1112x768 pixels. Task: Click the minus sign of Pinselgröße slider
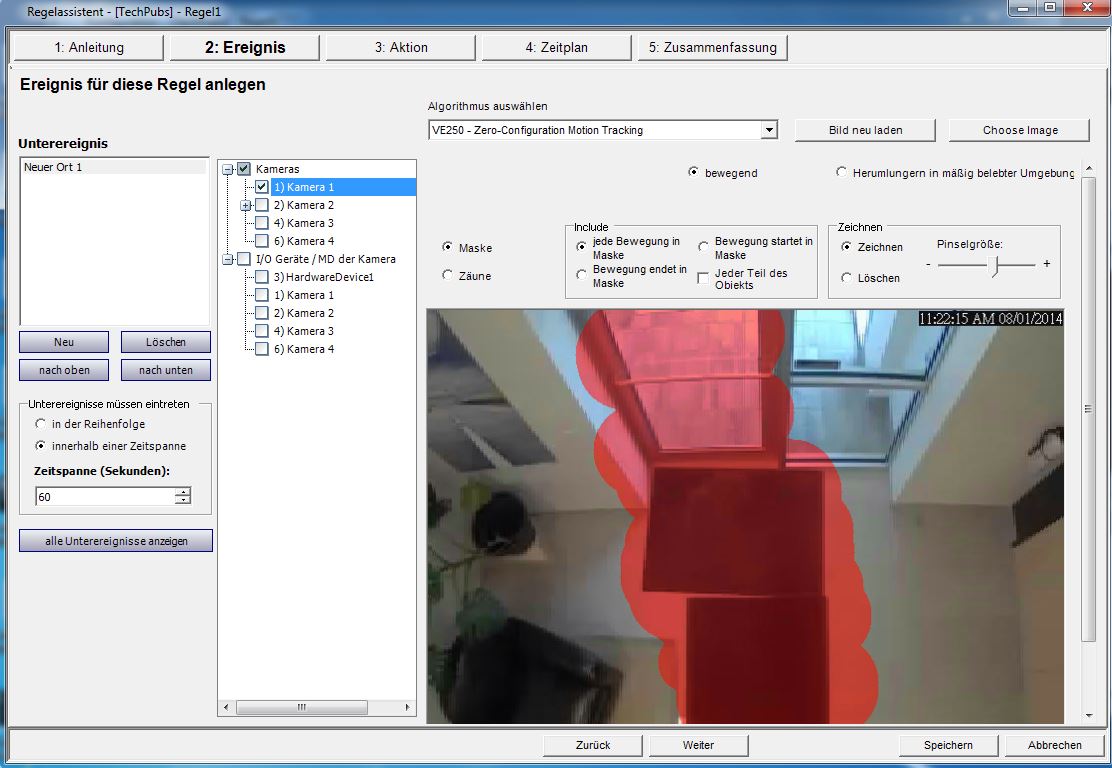point(928,264)
